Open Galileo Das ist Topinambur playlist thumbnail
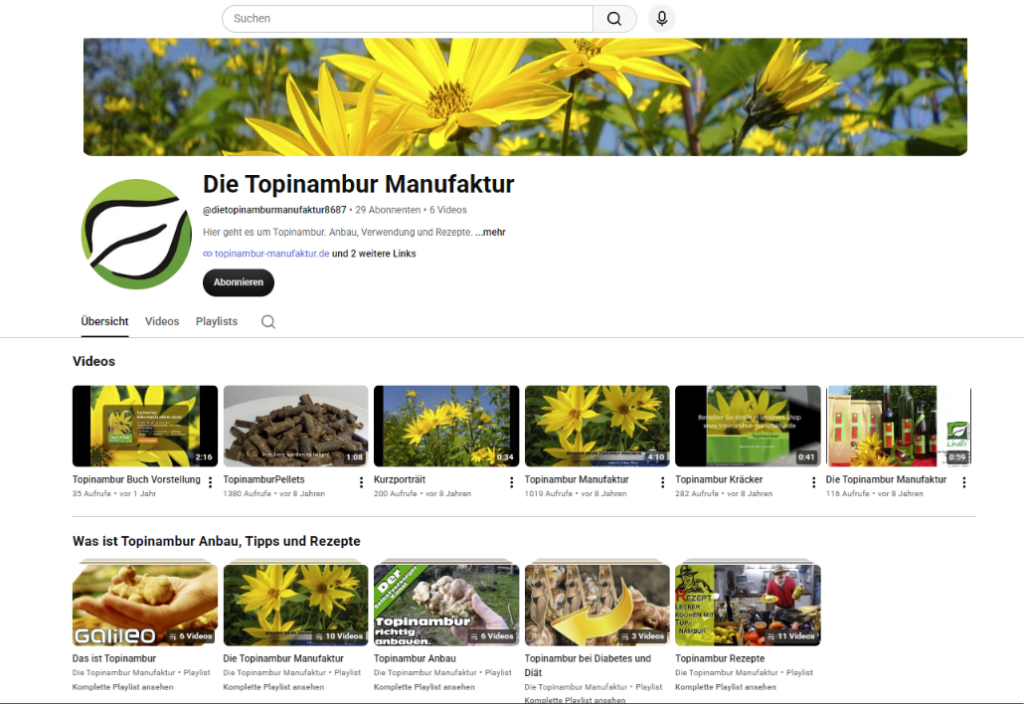The height and width of the screenshot is (704, 1024). click(x=145, y=605)
